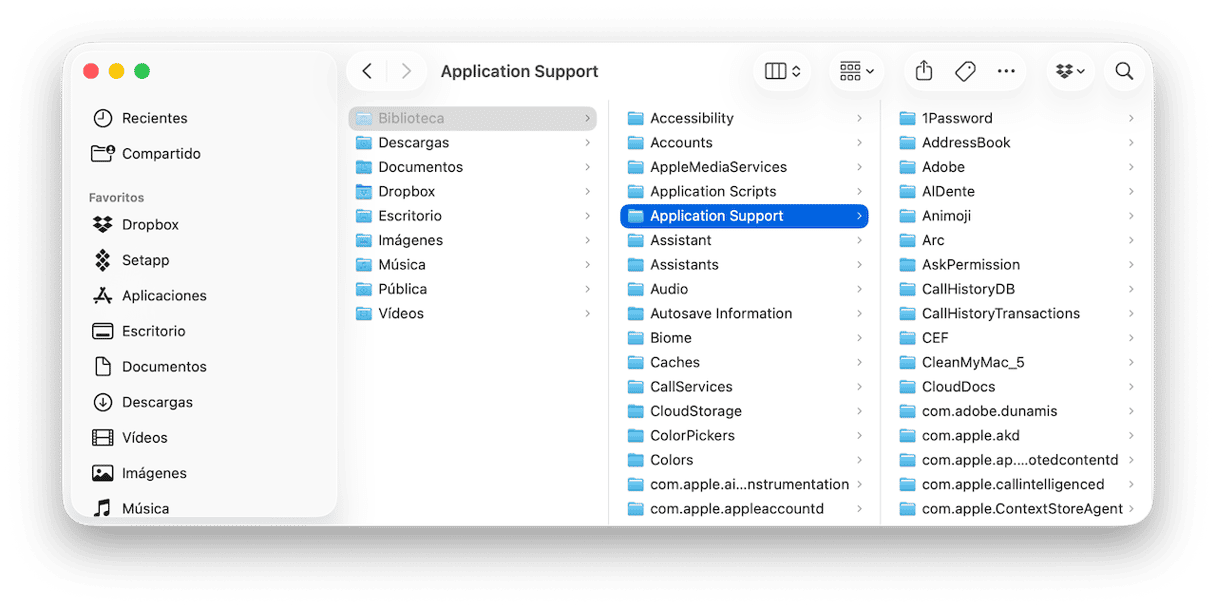Viewport: 1216px width, 608px height.
Task: Open the Dropbox toolbar dropdown menu
Action: [1071, 71]
